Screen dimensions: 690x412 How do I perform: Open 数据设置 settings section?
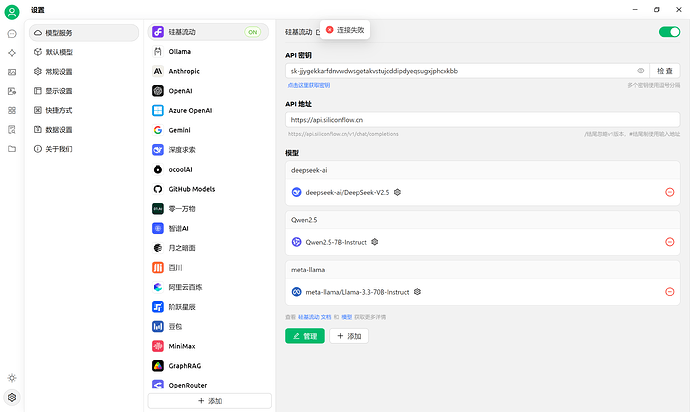pos(84,130)
